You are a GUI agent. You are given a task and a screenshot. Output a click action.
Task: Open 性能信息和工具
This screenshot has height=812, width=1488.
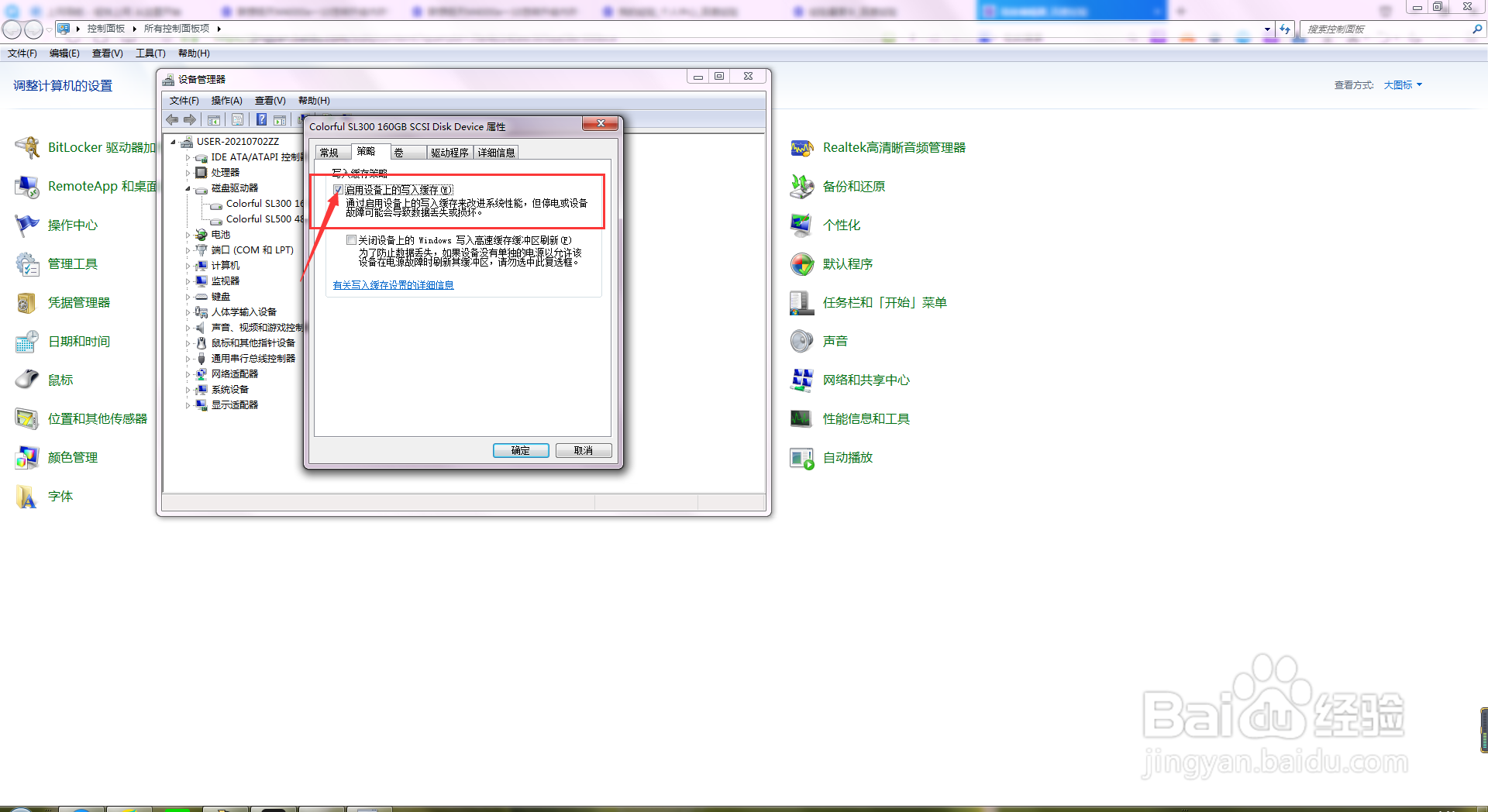click(x=849, y=418)
